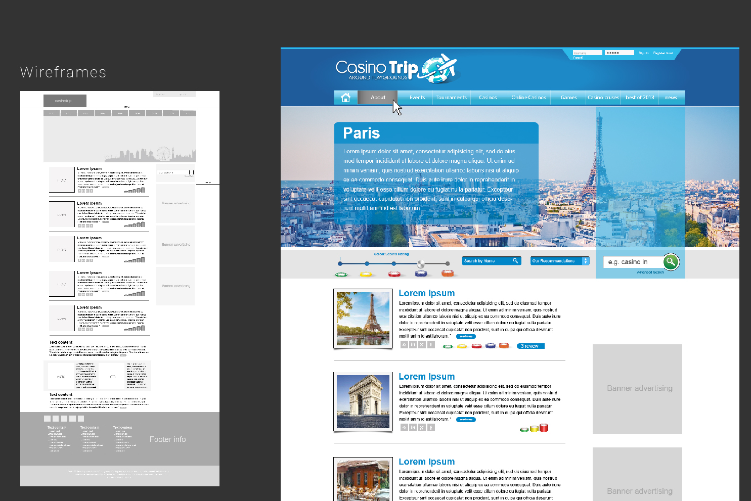Screen dimensions: 751x501
Task: Focus the Search by Name field
Action: click(x=491, y=261)
